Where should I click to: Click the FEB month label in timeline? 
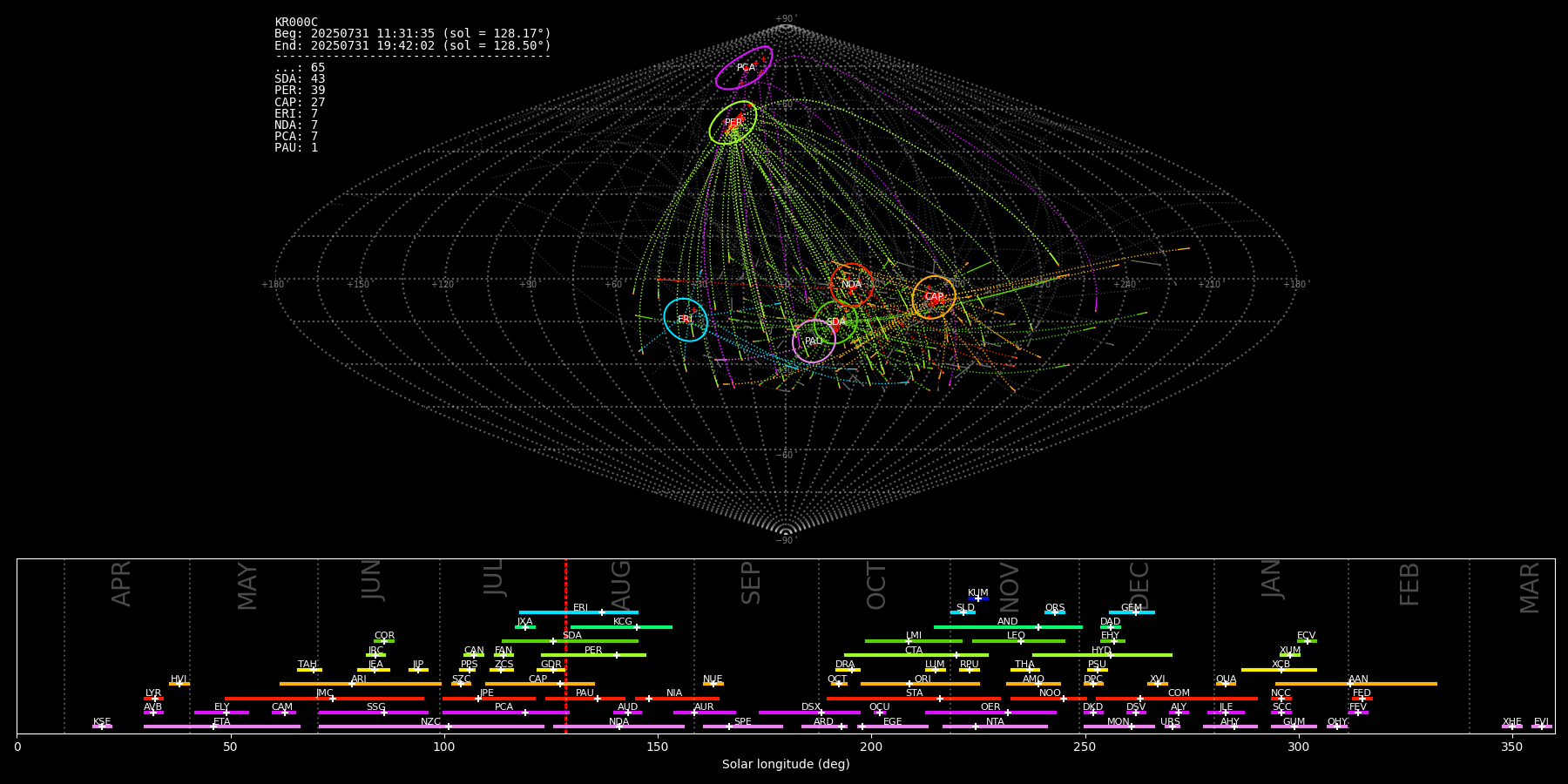pos(1409,585)
